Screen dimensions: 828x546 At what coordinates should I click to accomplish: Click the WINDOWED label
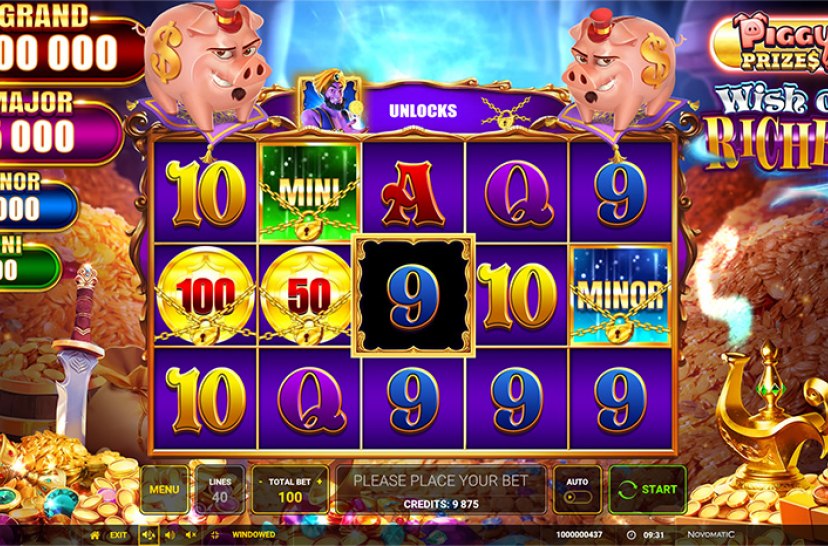click(253, 535)
